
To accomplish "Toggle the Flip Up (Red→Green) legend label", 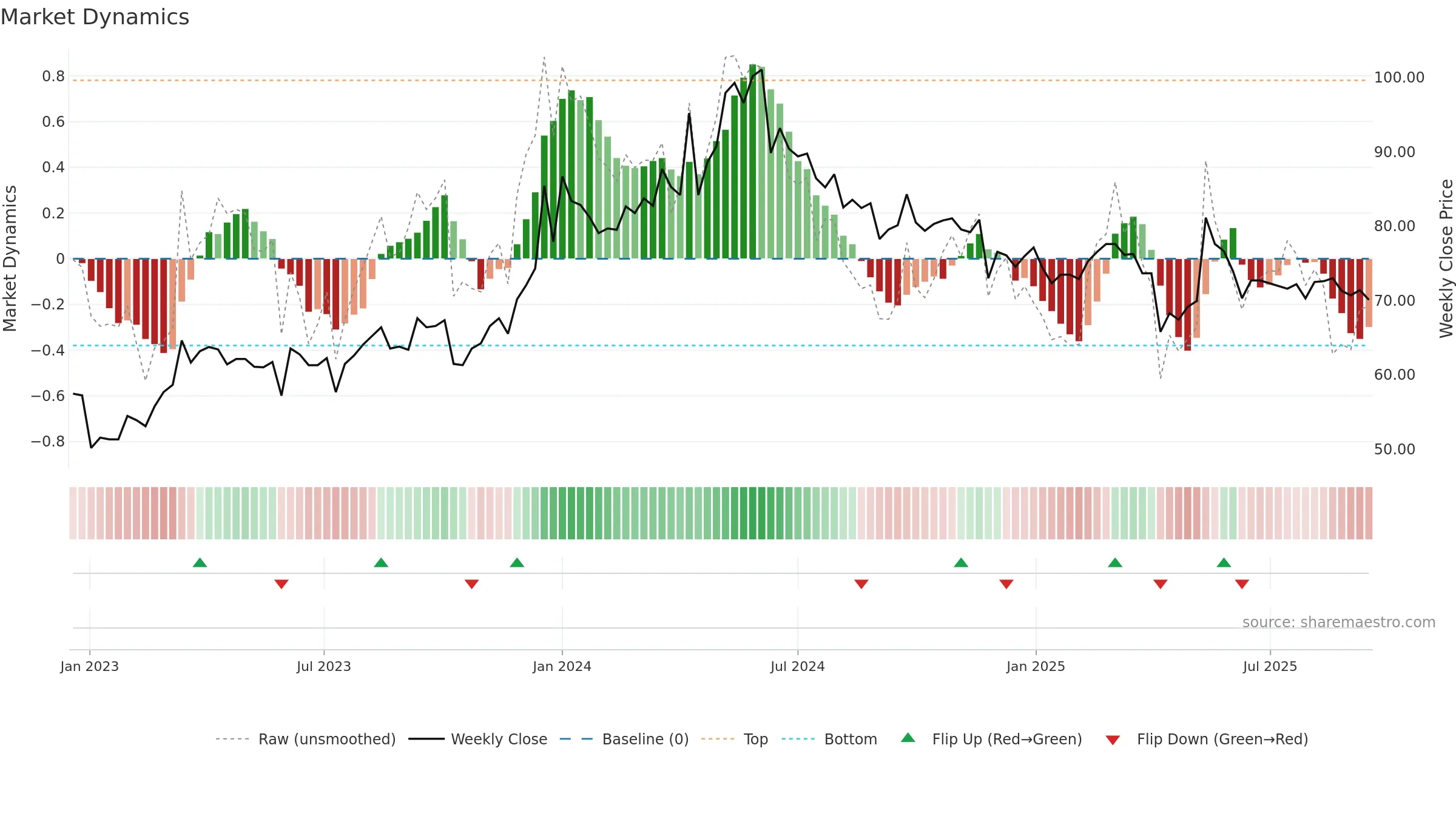I will point(1007,739).
